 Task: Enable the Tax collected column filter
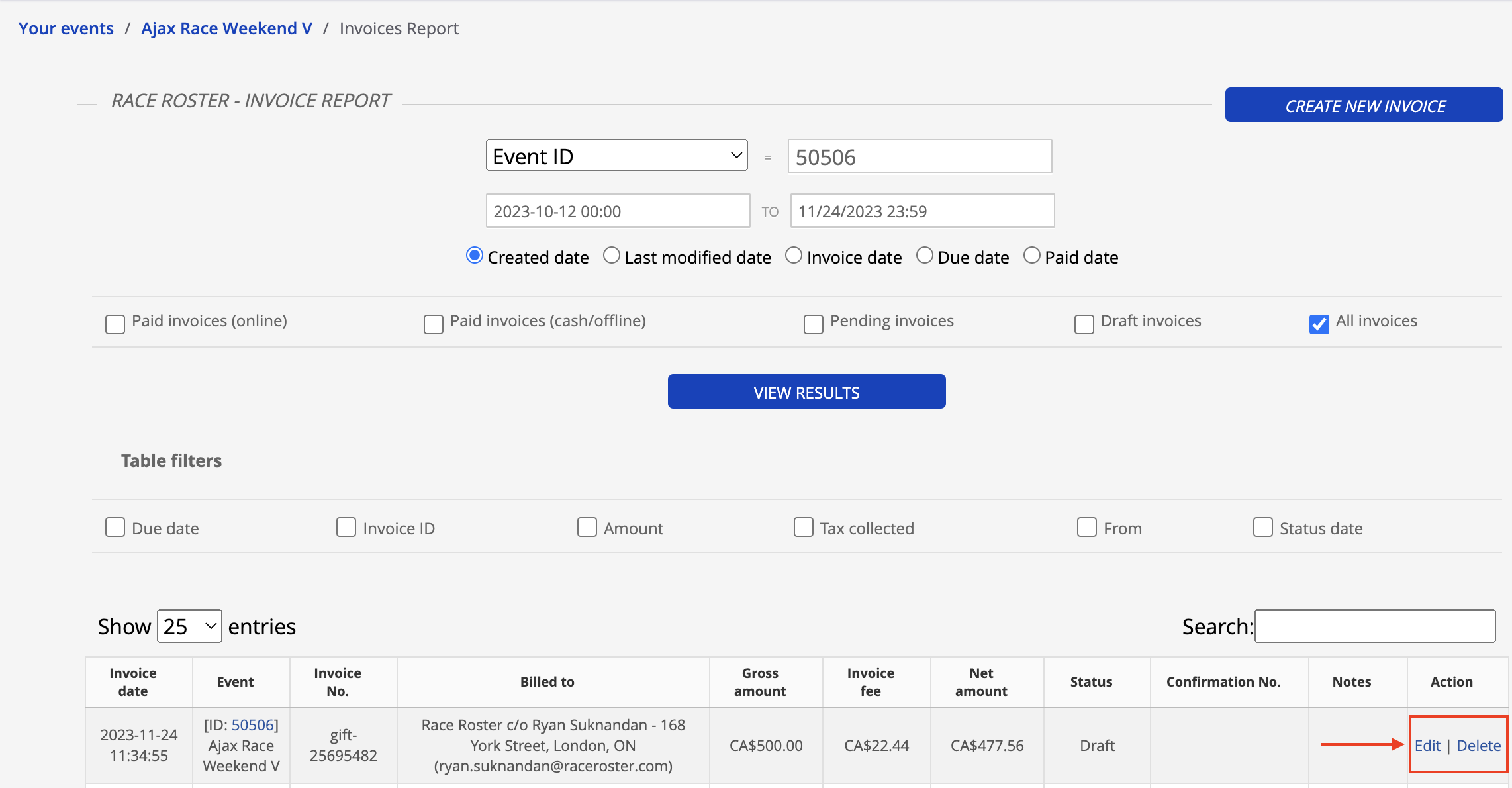[x=803, y=527]
